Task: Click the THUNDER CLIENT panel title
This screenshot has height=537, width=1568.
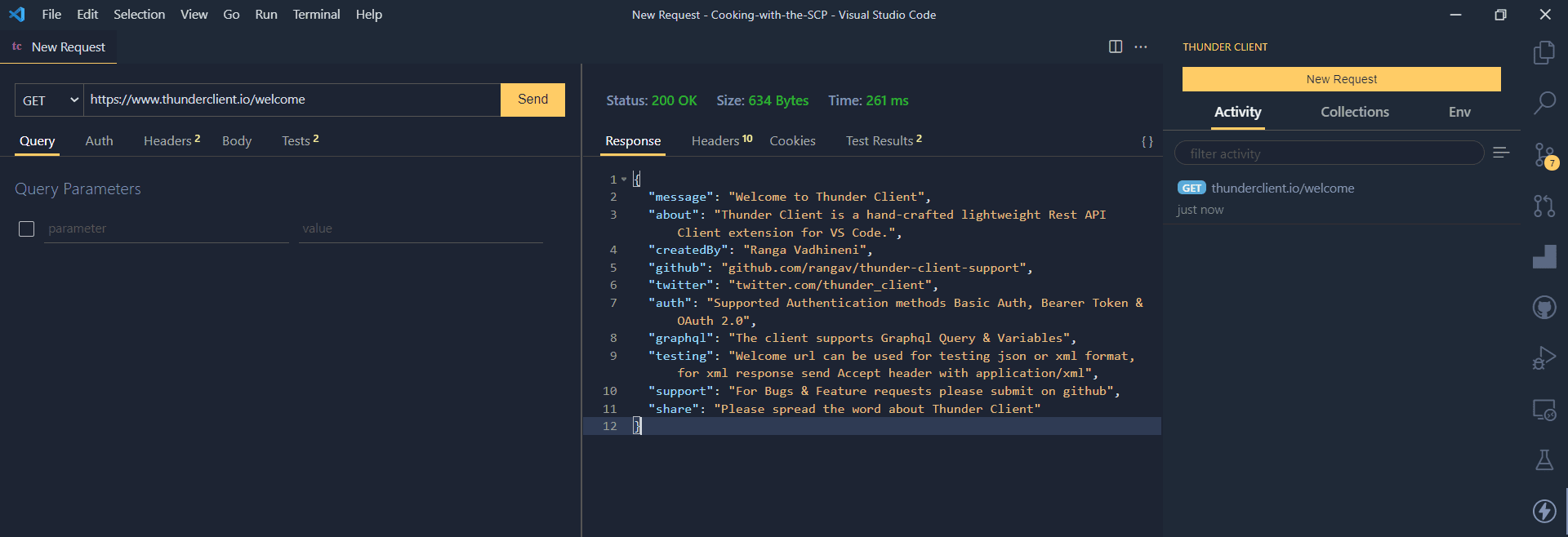Action: coord(1225,47)
